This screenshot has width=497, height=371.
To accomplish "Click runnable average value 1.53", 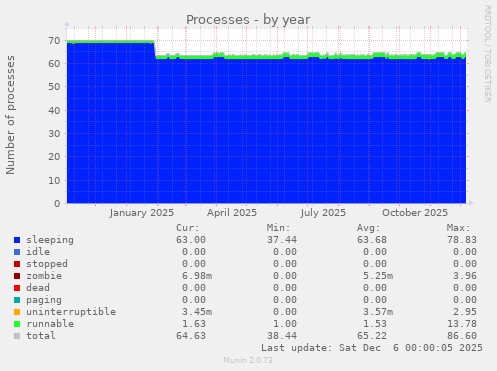I will [x=375, y=324].
